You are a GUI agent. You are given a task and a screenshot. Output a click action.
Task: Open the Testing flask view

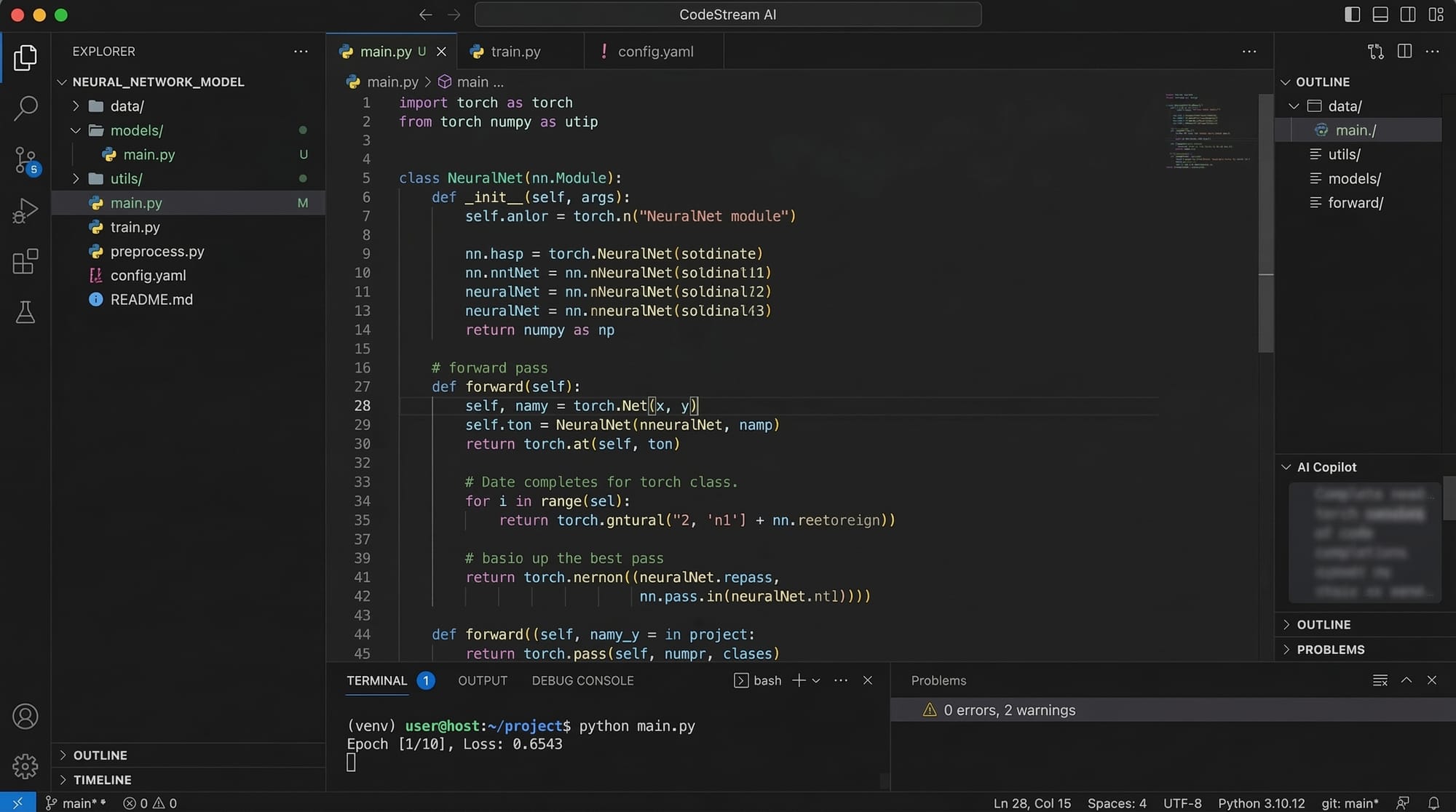coord(25,312)
